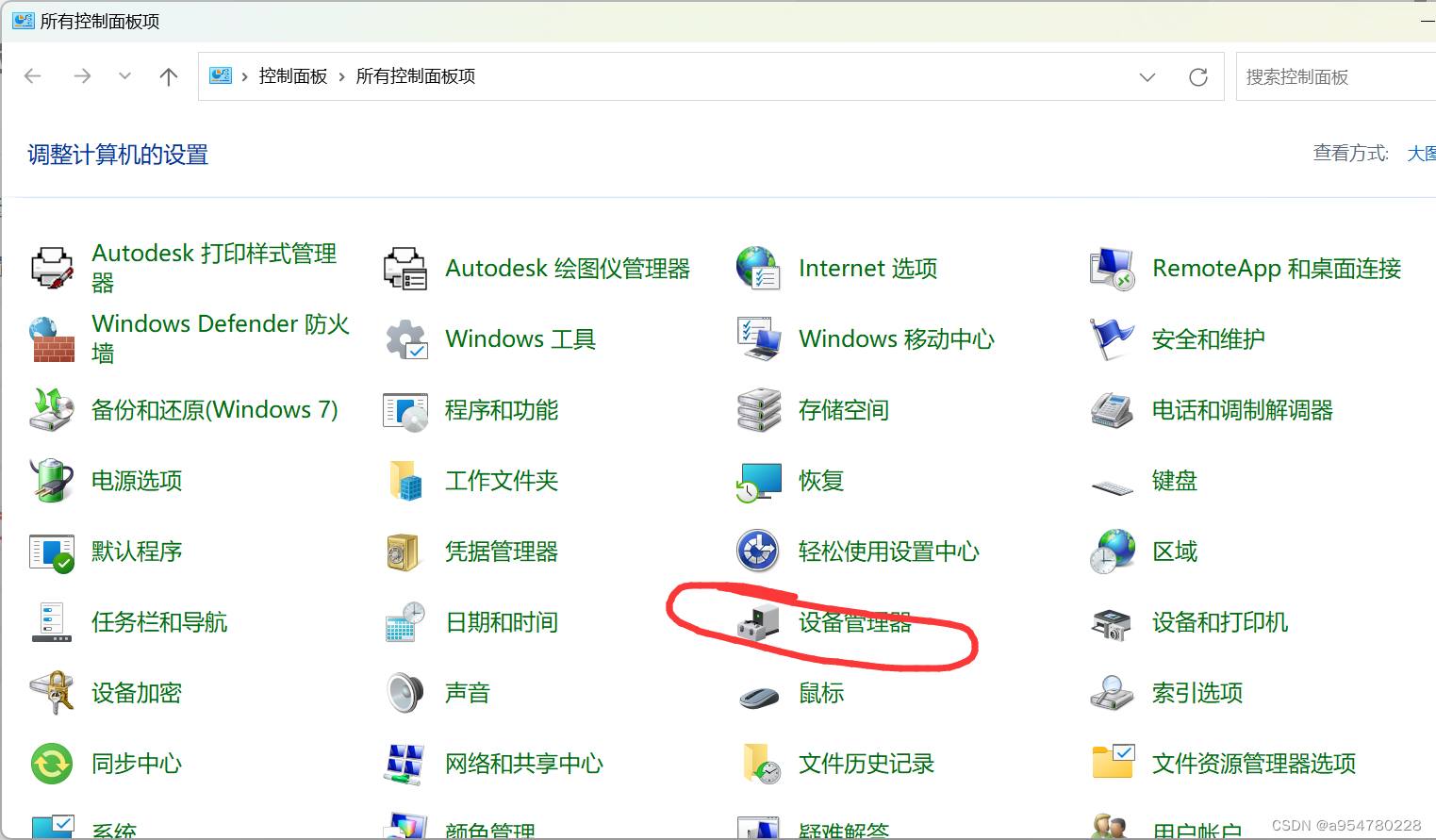Open 电源选项 battery icon
The height and width of the screenshot is (840, 1436).
[52, 481]
